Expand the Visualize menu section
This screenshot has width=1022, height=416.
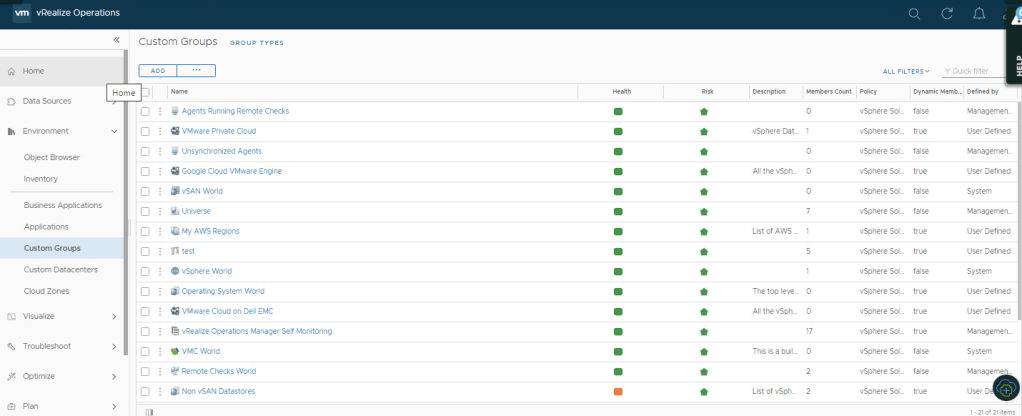tap(113, 316)
